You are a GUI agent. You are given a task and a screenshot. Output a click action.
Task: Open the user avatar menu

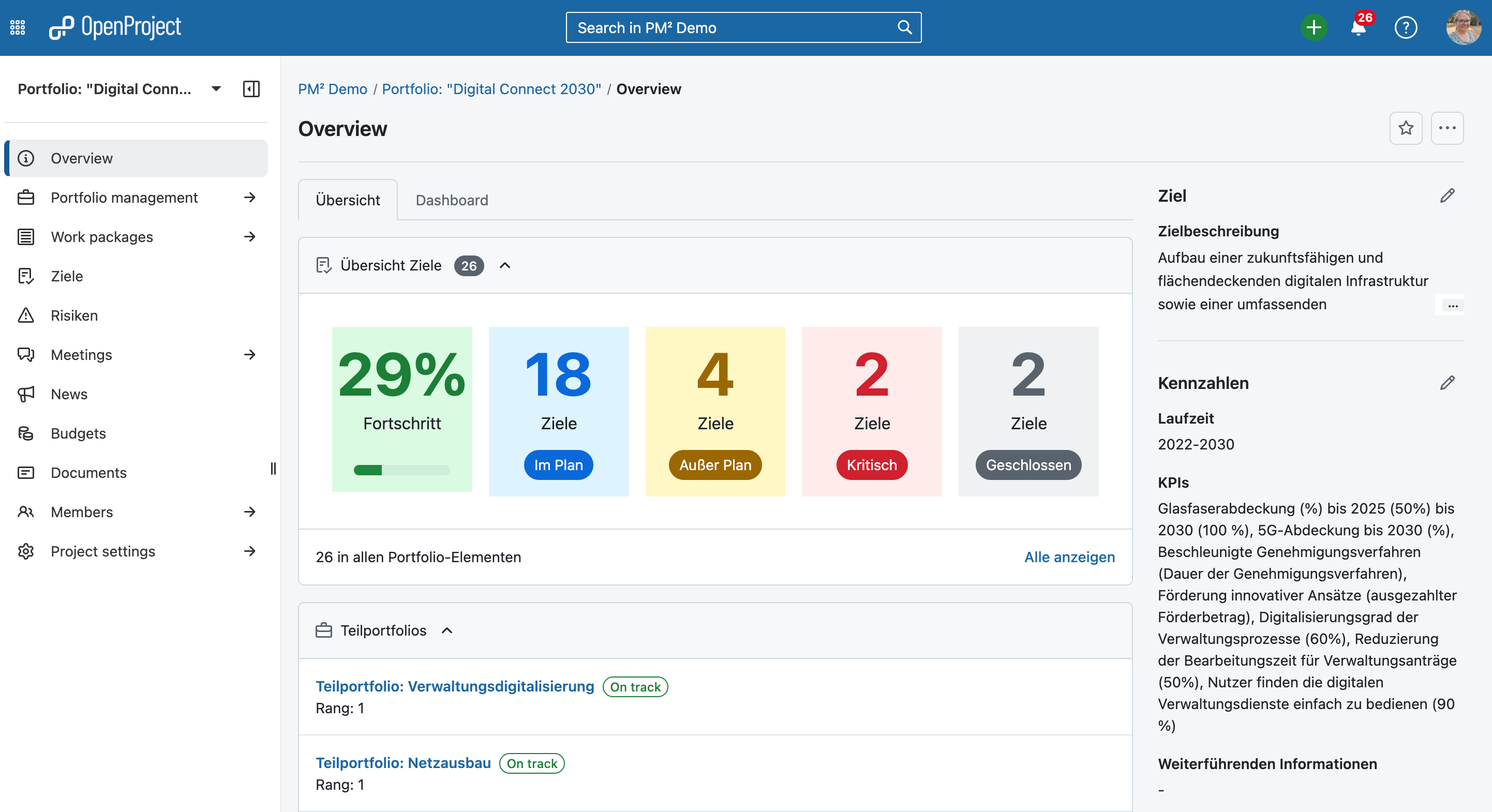click(1463, 27)
